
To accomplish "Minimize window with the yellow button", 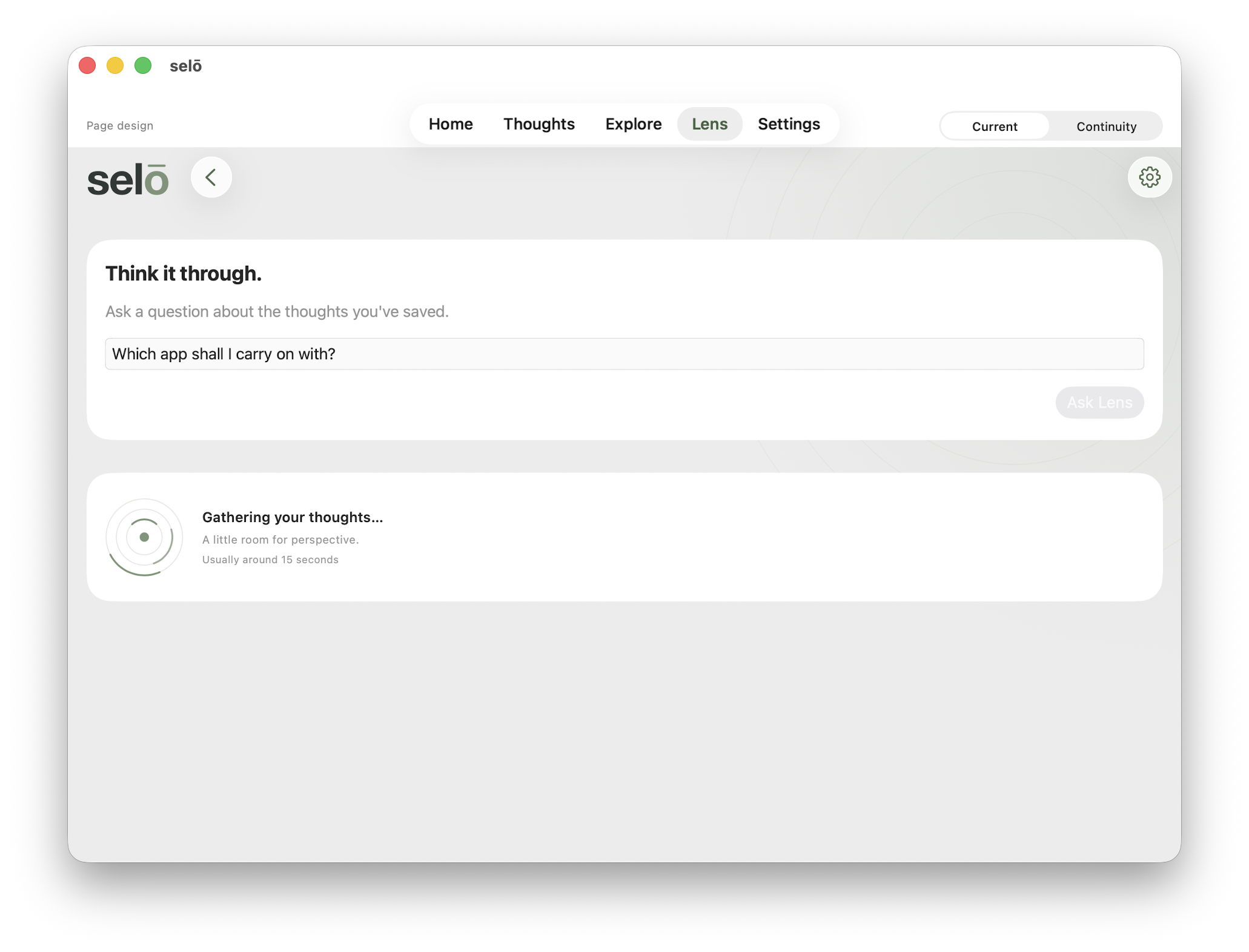I will tap(115, 65).
